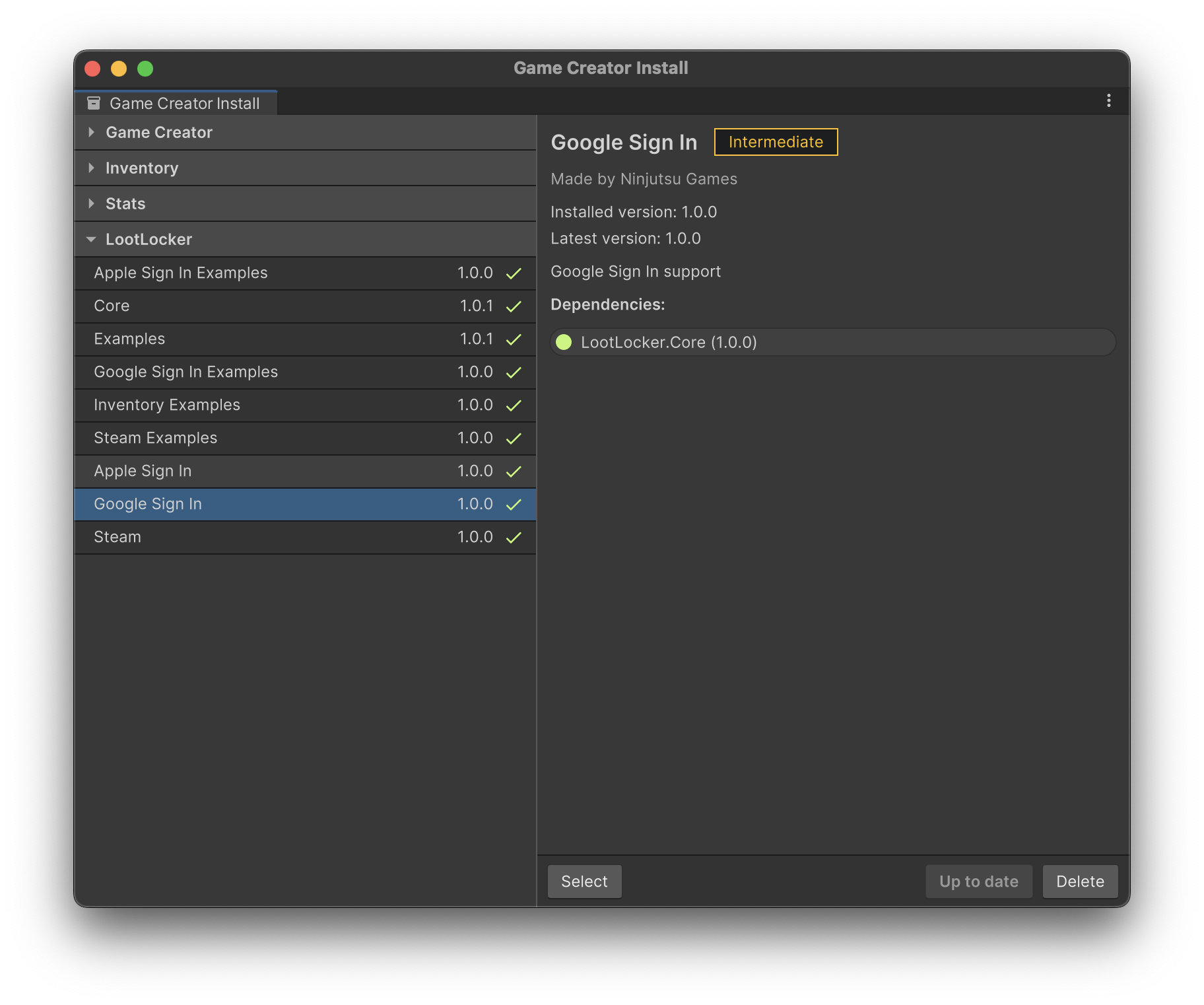Click the archive icon on Game Creator Install tab
The height and width of the screenshot is (1005, 1204).
94,103
